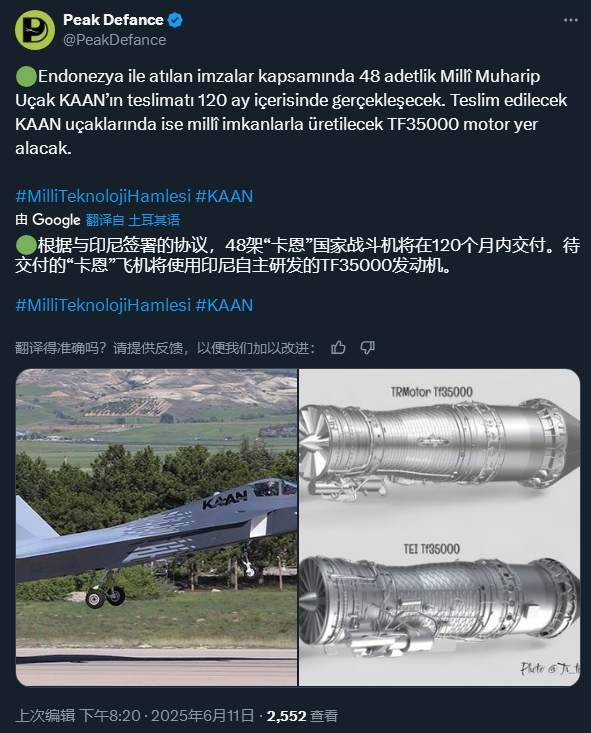Click the blue verified badge
The height and width of the screenshot is (733, 591).
coord(175,20)
